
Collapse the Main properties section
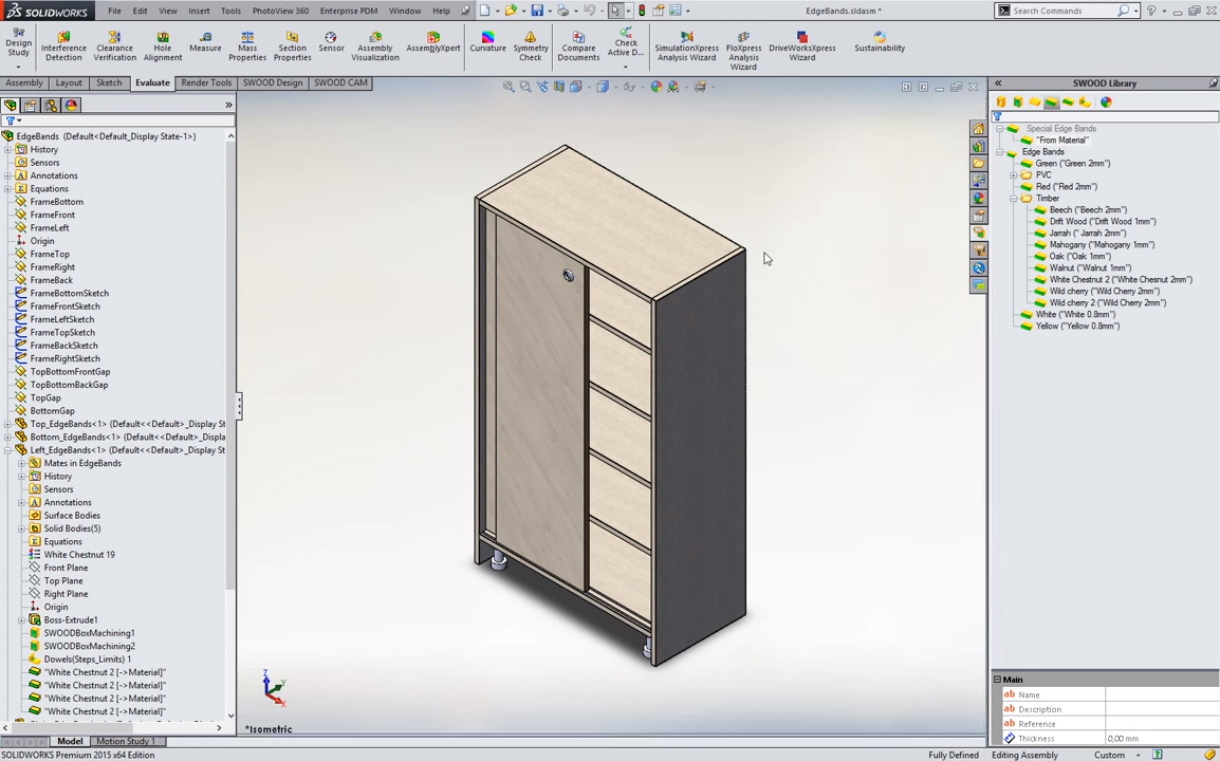click(997, 680)
